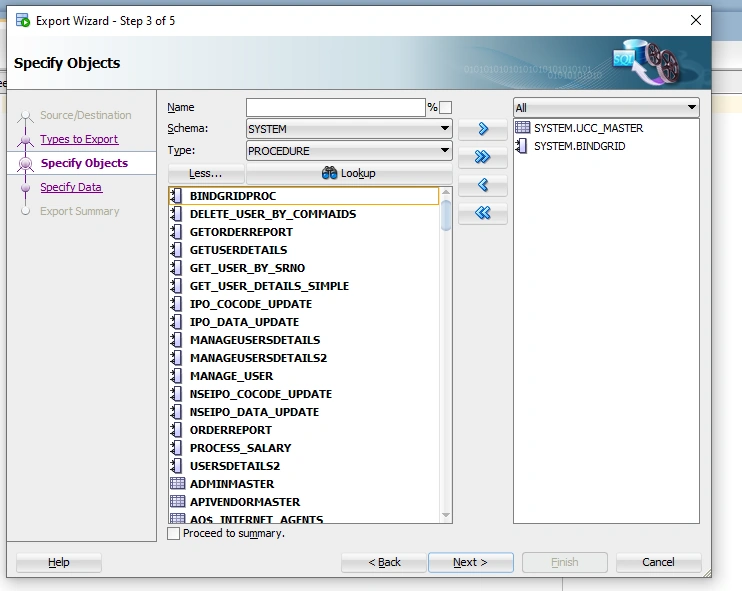Select MANAGEUSERSDETAILS2 in the list
This screenshot has height=591, width=742.
(304, 358)
